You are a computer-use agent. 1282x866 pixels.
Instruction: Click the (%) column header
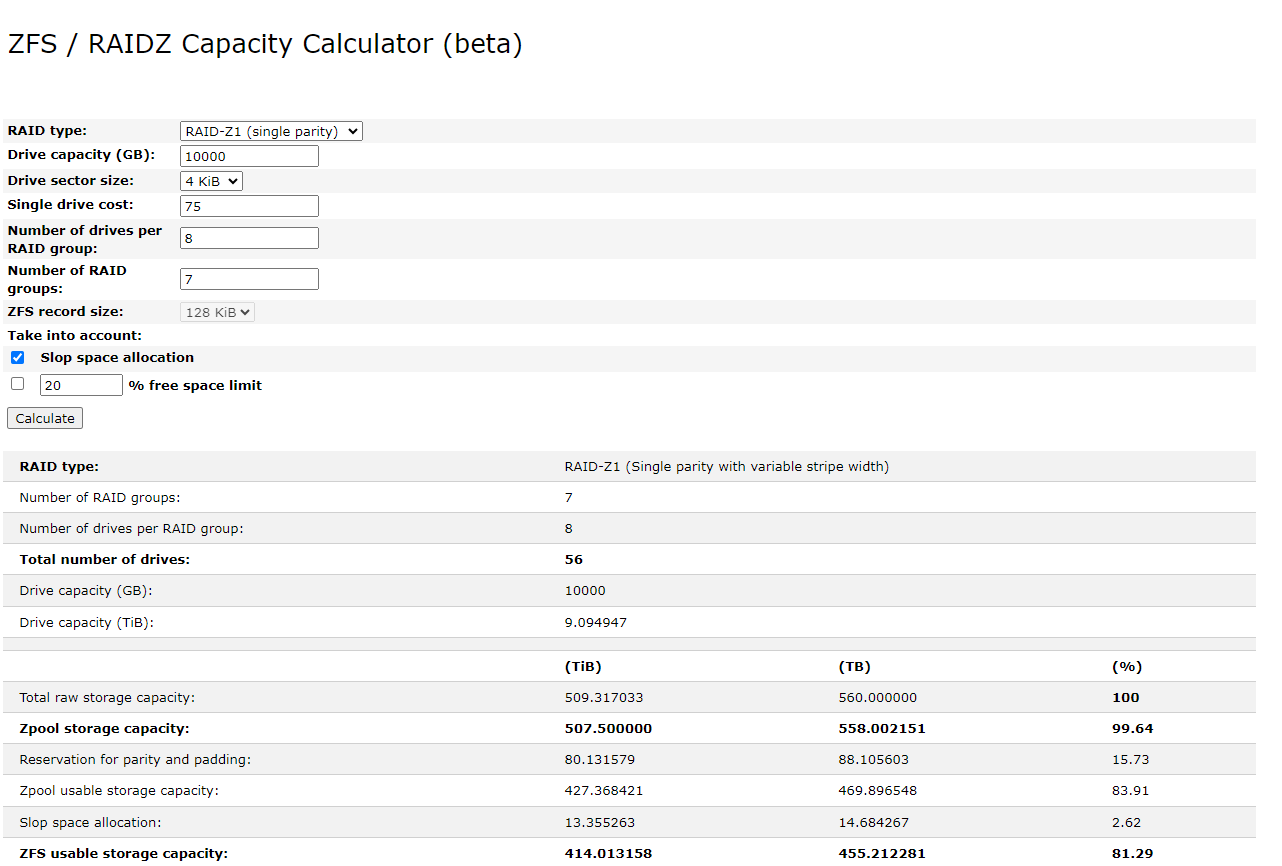(1126, 666)
